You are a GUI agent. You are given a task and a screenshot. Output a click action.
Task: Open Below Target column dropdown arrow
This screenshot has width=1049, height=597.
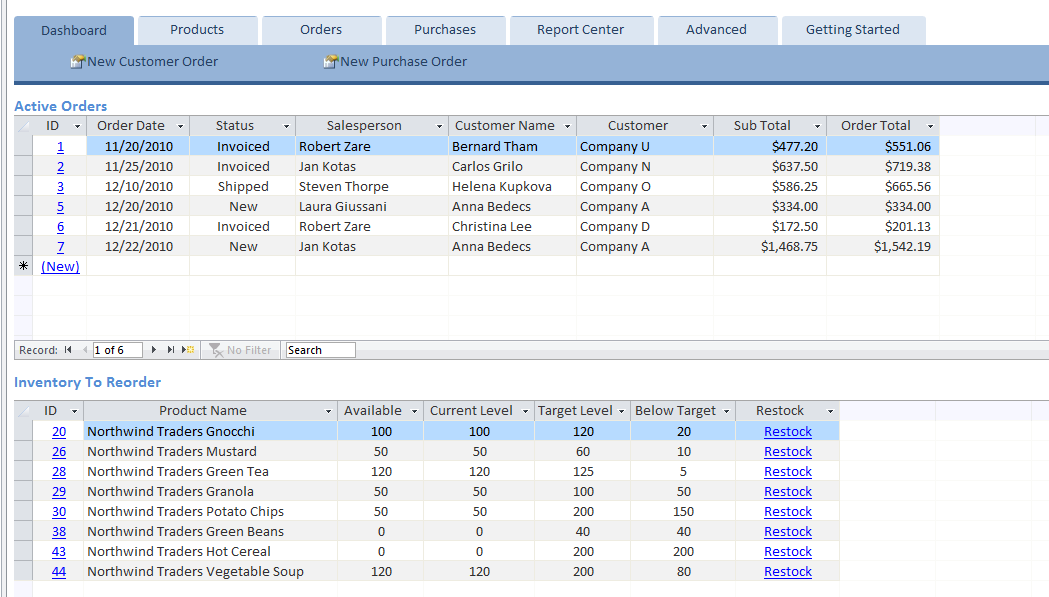727,412
